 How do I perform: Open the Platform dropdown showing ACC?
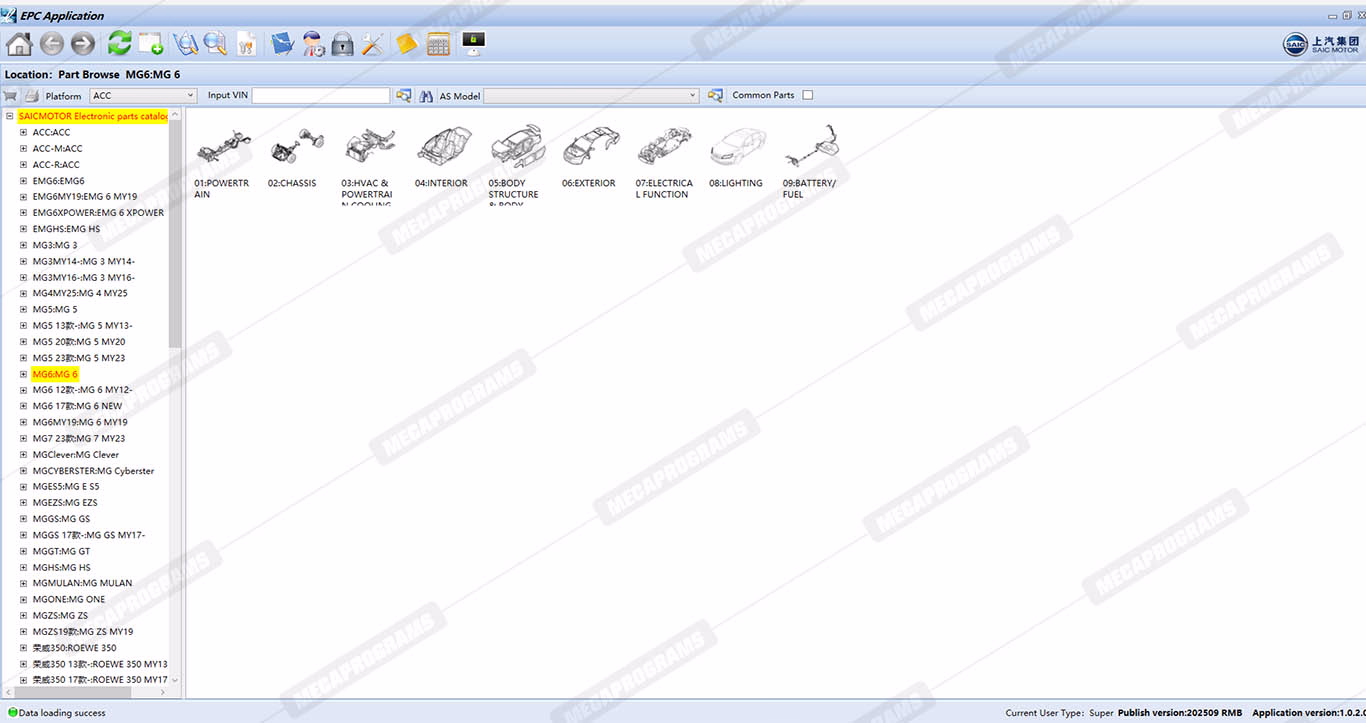click(x=143, y=96)
